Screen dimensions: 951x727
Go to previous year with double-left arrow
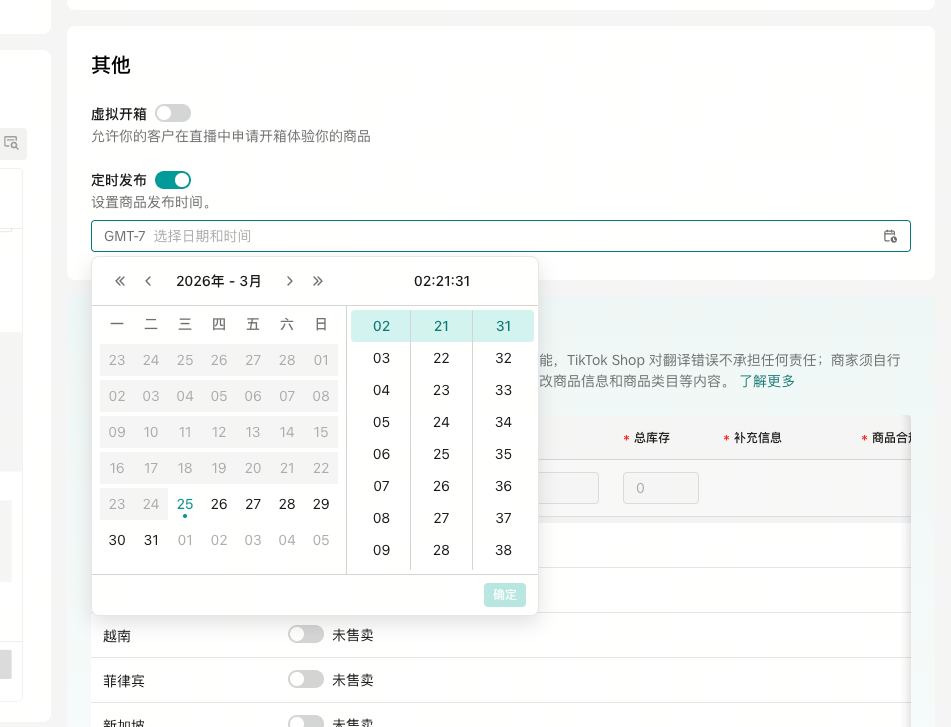tap(120, 281)
